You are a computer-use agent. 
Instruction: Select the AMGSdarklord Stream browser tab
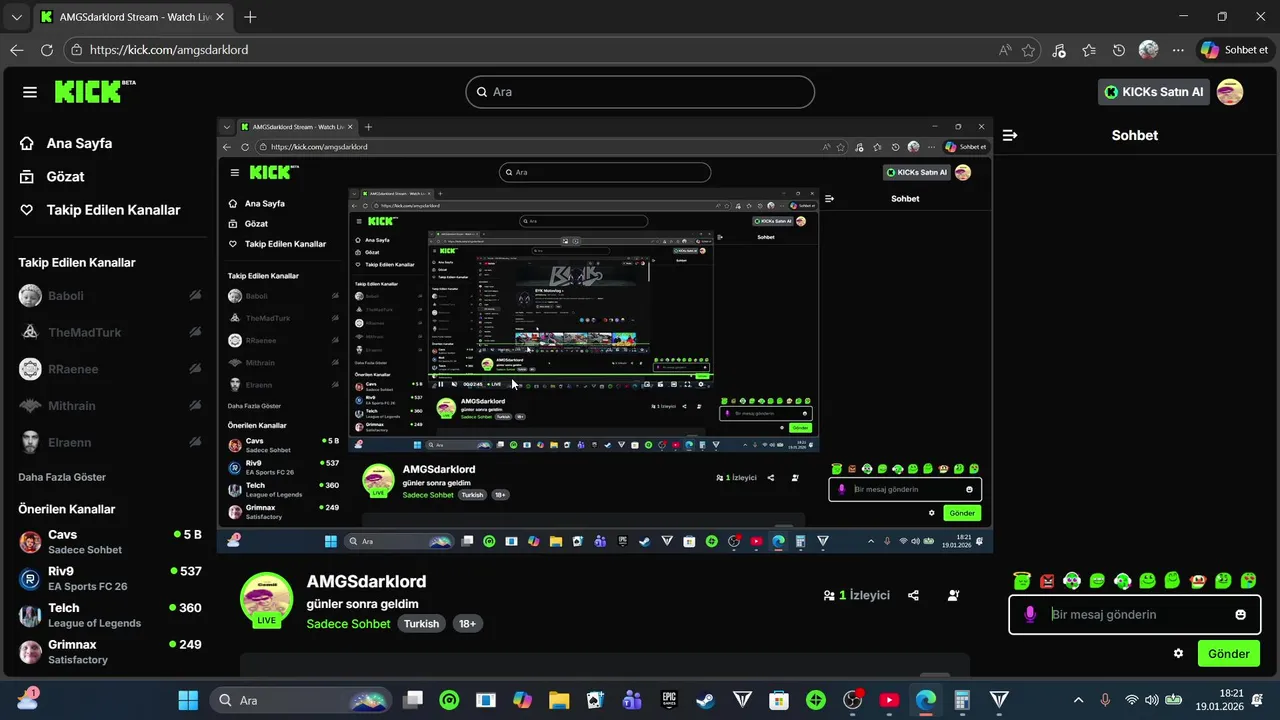point(130,17)
